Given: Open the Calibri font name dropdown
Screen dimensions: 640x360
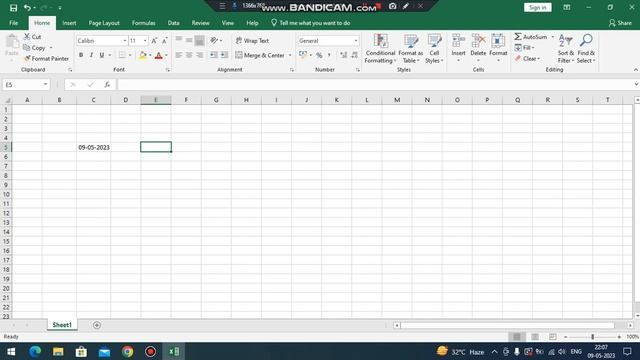Looking at the screenshot, I should pos(124,40).
